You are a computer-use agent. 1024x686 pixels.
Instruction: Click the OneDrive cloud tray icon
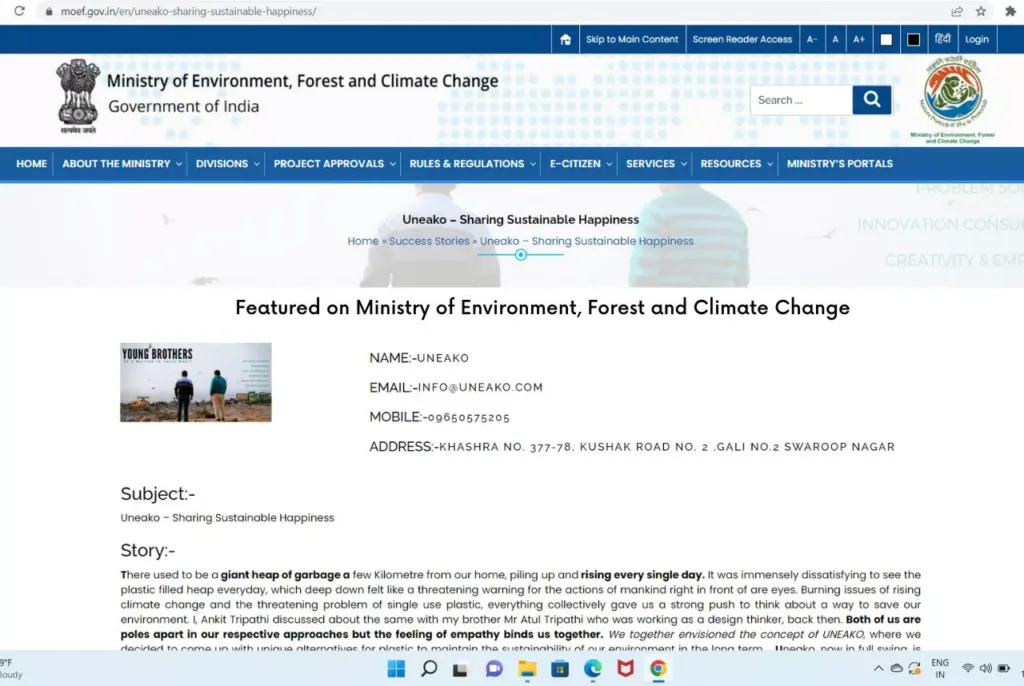tap(897, 668)
